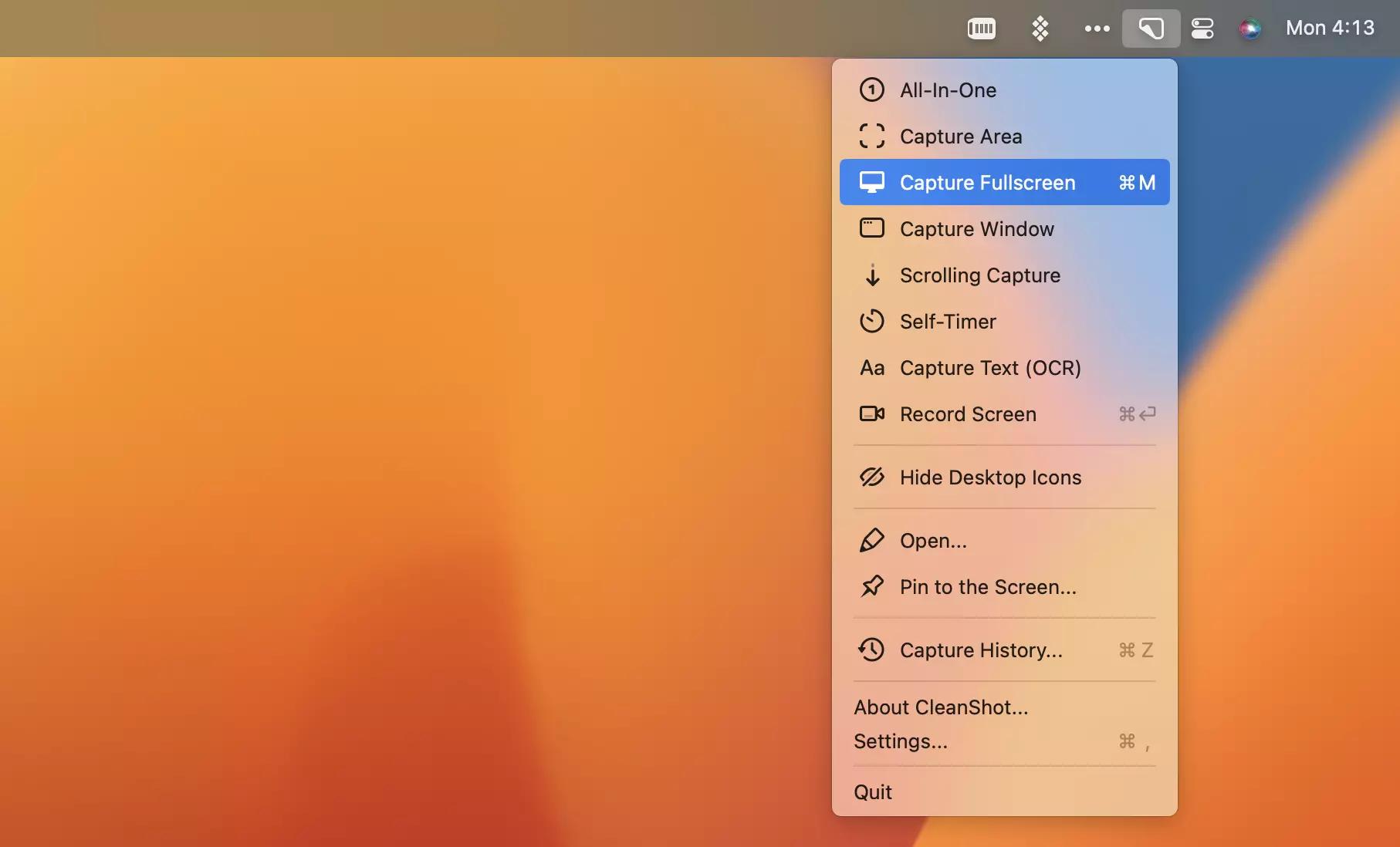Click the battery-like barcode menu bar icon

pos(982,29)
